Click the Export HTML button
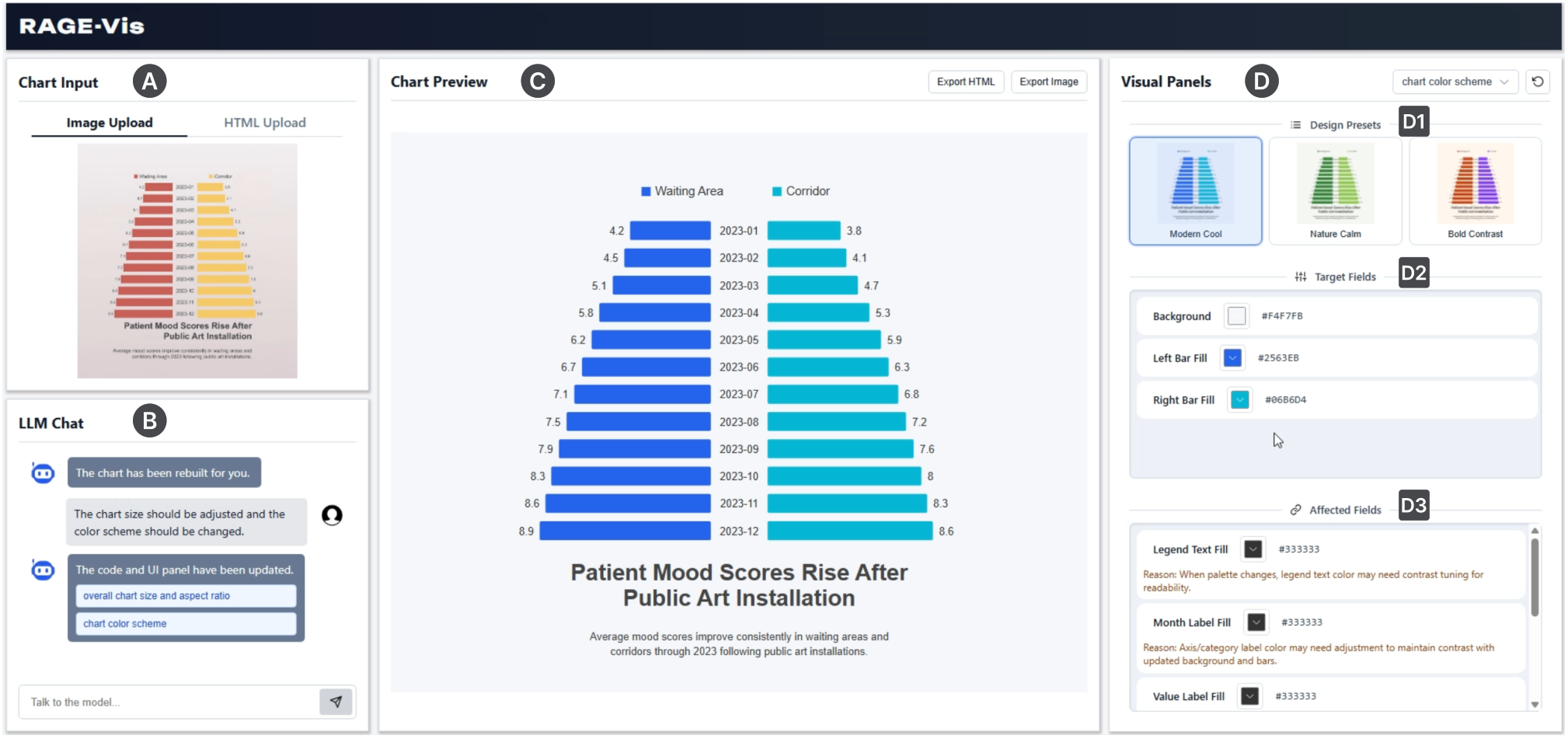Screen dimensions: 1568x739 966,82
